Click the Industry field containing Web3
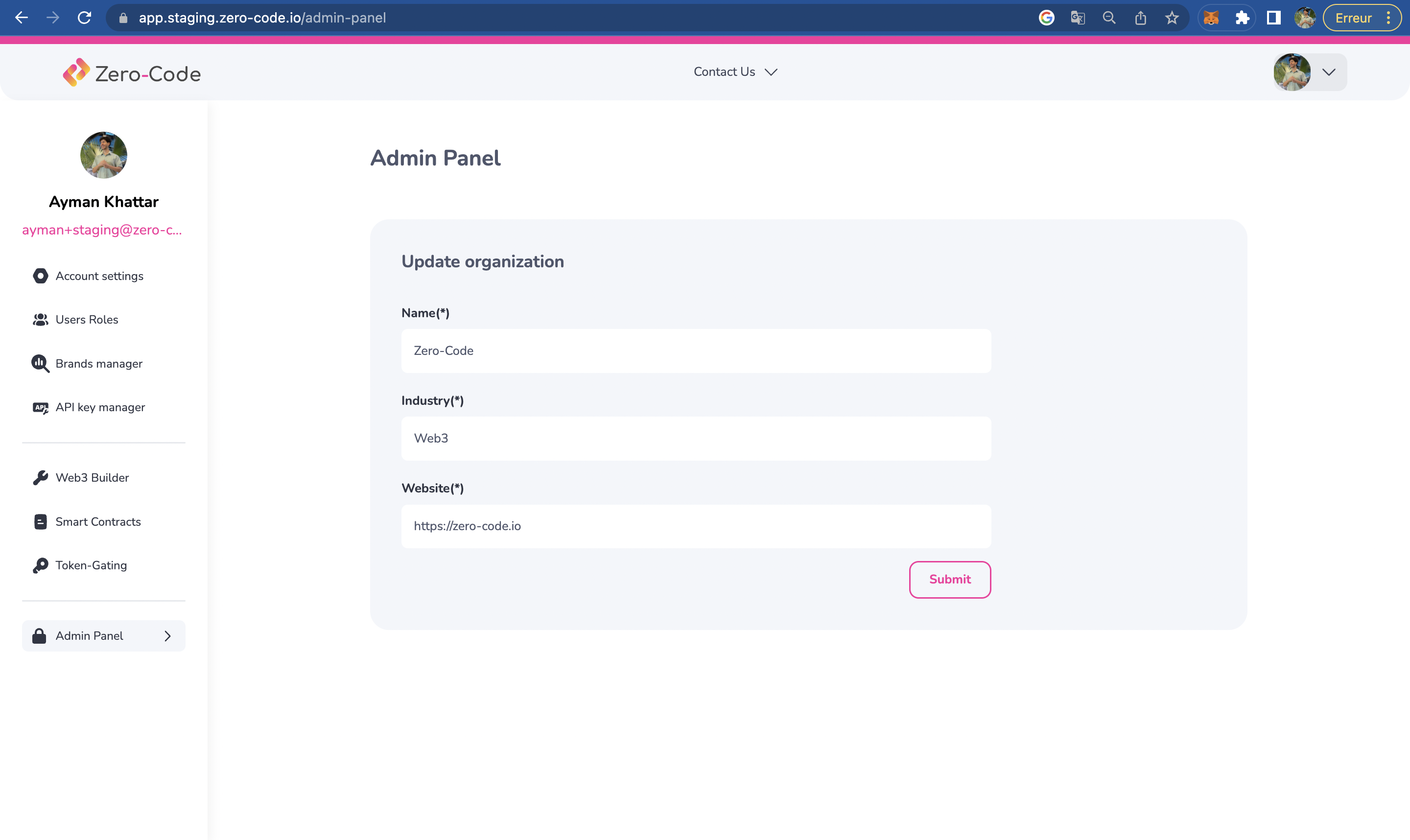The width and height of the screenshot is (1410, 840). (x=696, y=438)
